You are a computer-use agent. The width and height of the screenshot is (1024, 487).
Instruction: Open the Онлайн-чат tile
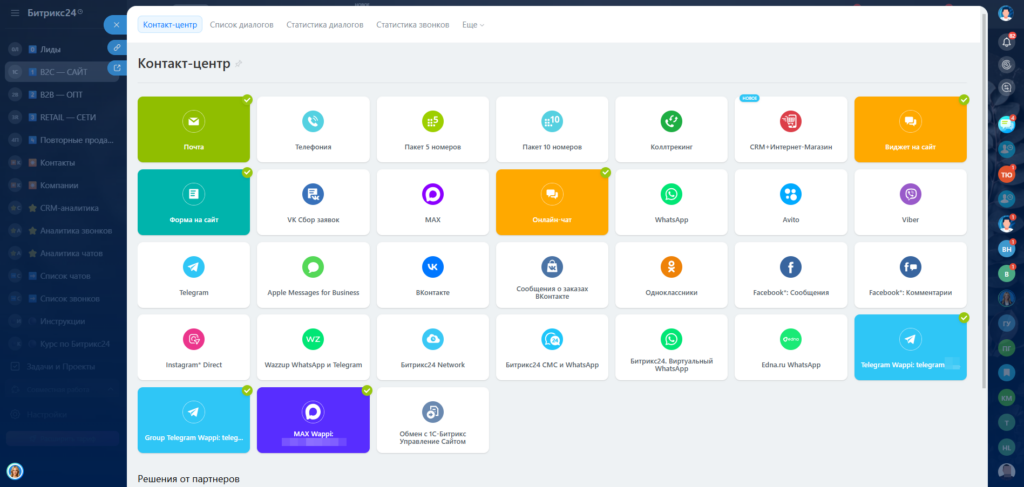[x=552, y=202]
